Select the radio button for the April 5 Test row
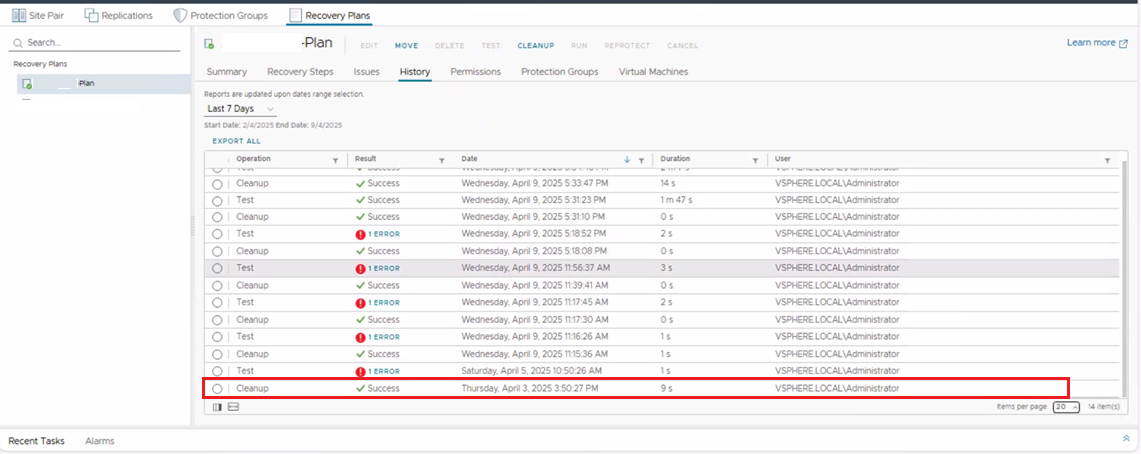Viewport: 1141px width, 454px height. (218, 371)
